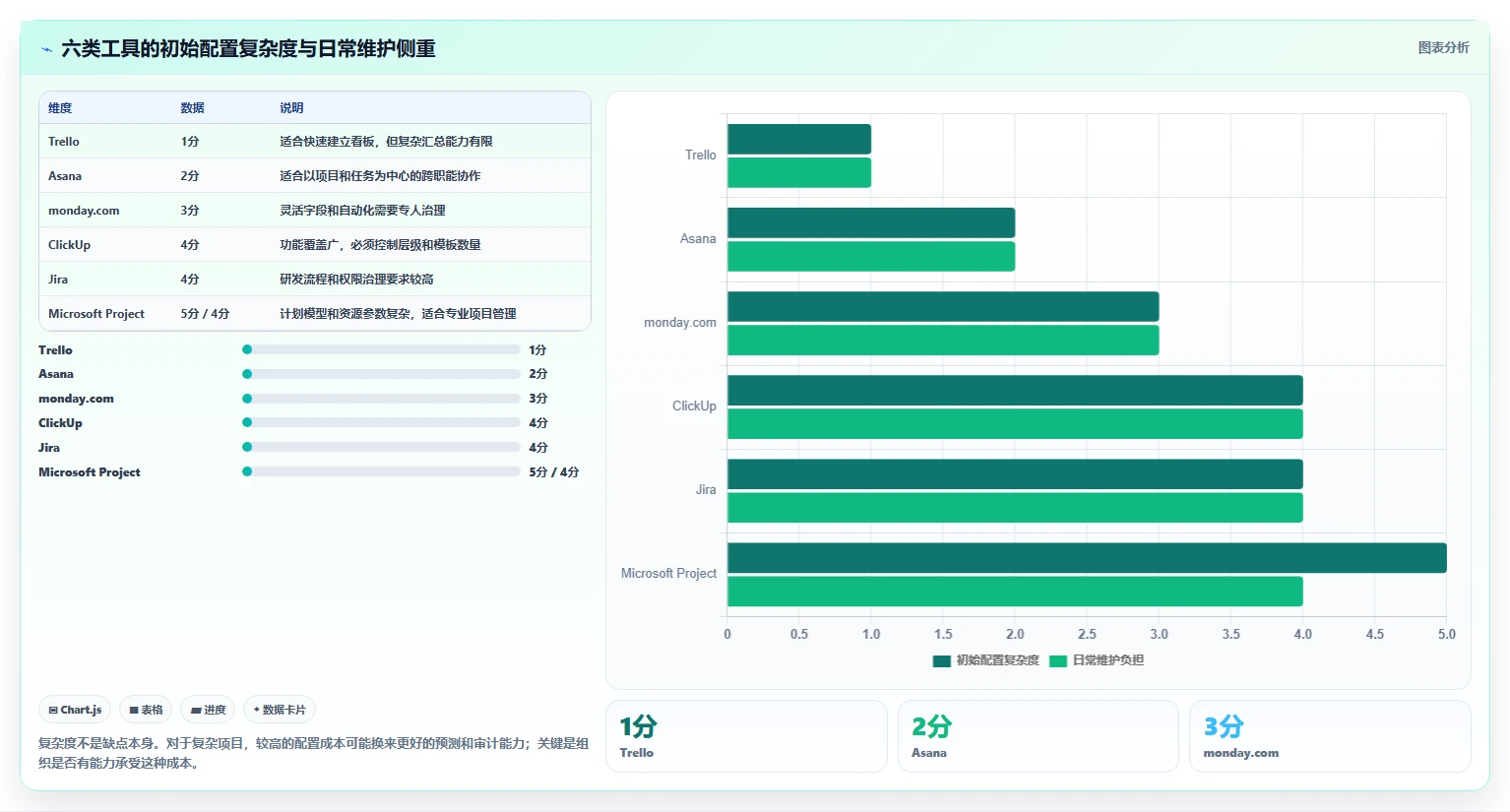This screenshot has height=812, width=1510.
Task: Toggle the 日常维护负担 legend swatch
Action: pyautogui.click(x=1058, y=660)
